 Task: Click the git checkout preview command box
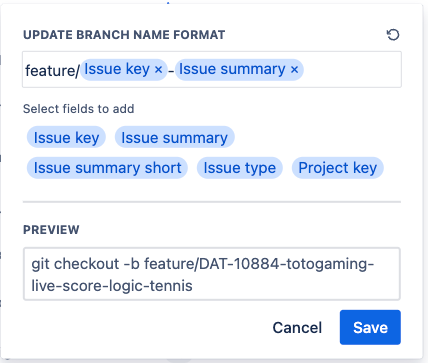pos(212,274)
